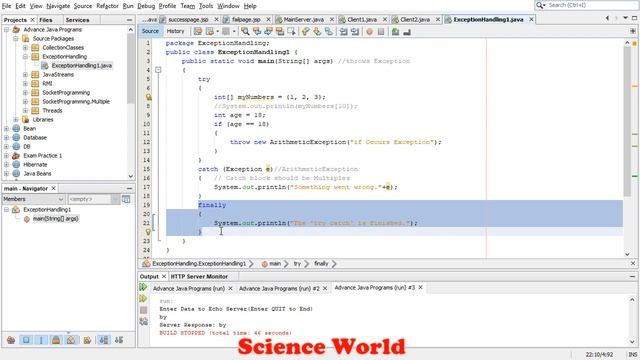The height and width of the screenshot is (360, 640).
Task: Click editor split-window icon at toolbar right end
Action: pyautogui.click(x=633, y=31)
